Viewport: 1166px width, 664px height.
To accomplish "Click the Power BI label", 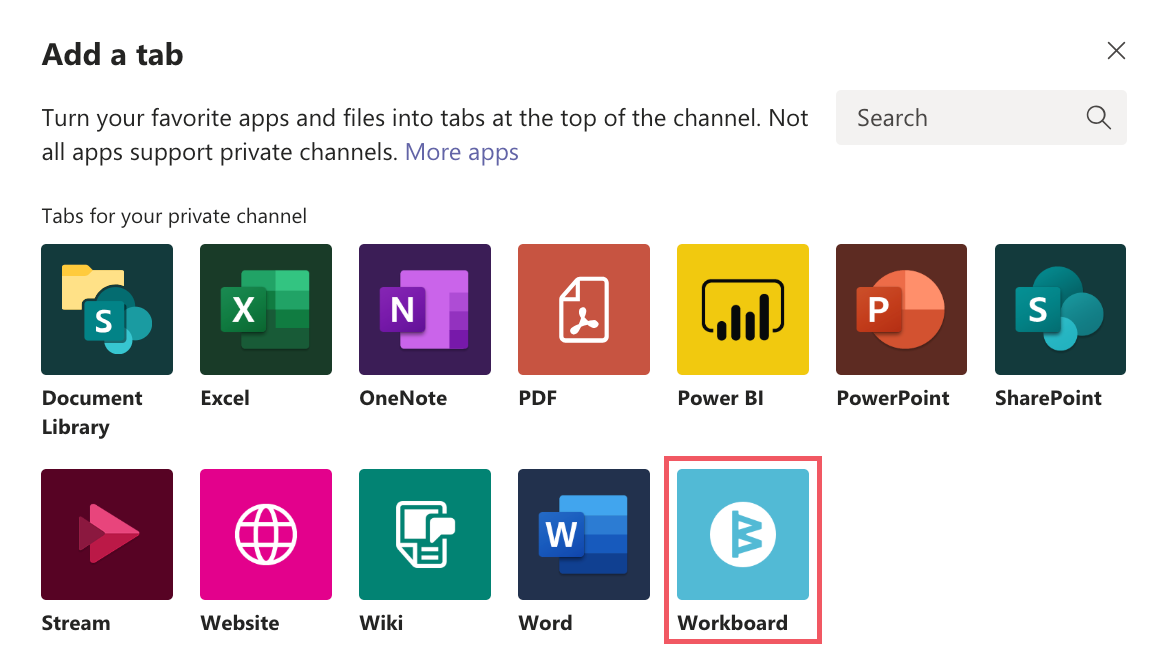I will coord(721,399).
